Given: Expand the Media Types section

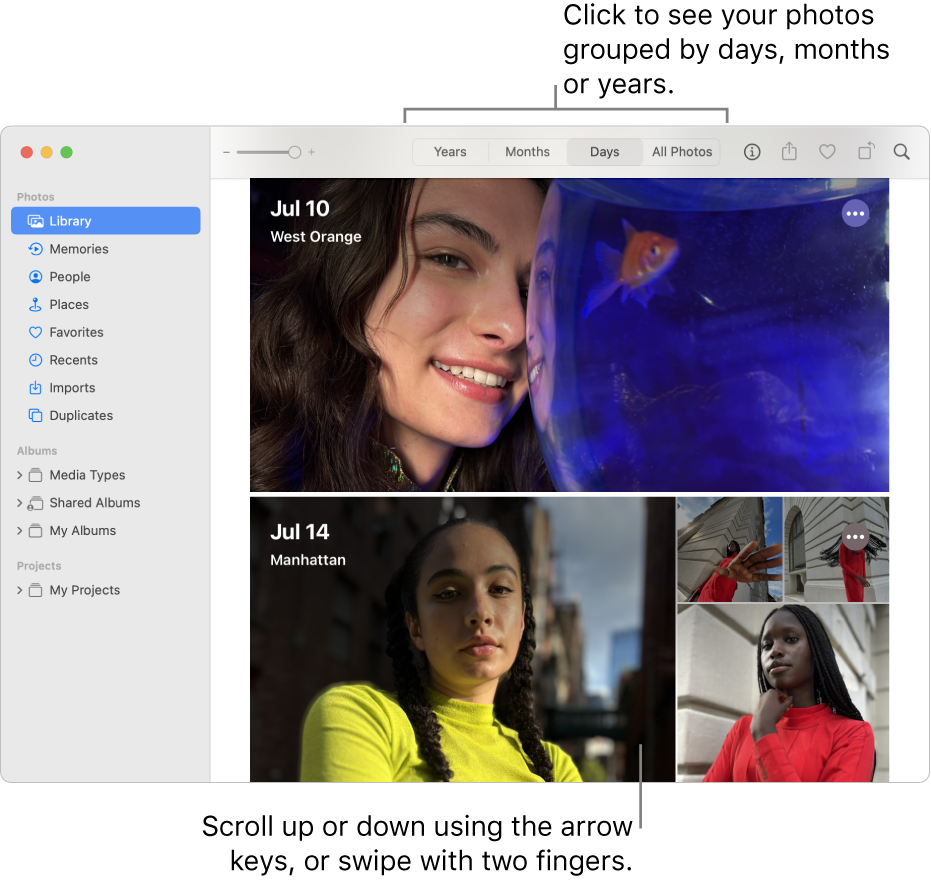Looking at the screenshot, I should [x=21, y=475].
